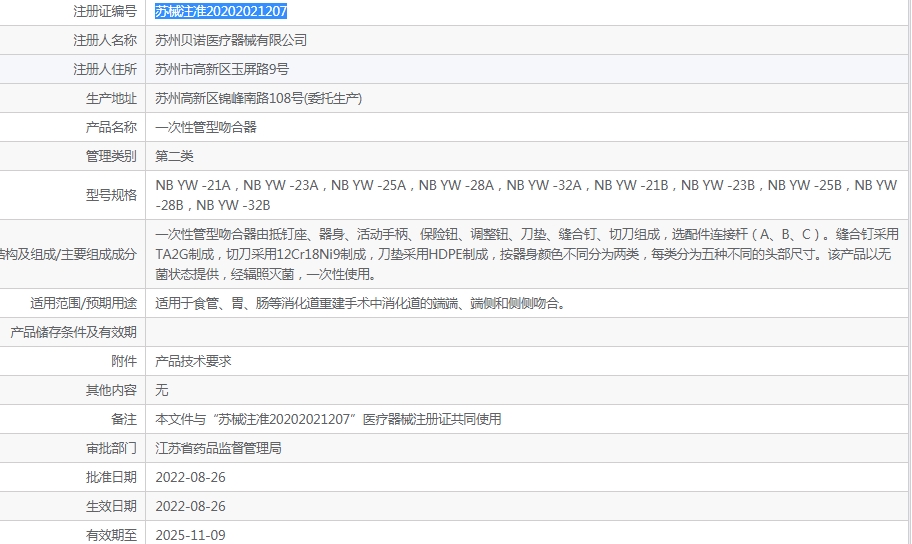
Task: Click the value 无 in 其他内容 row
Action: point(162,390)
